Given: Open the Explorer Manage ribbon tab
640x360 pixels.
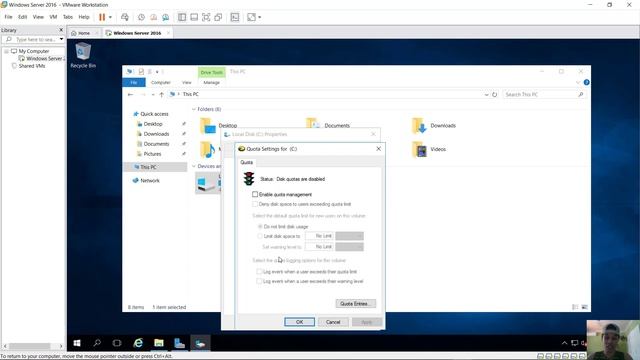Looking at the screenshot, I should pyautogui.click(x=211, y=82).
